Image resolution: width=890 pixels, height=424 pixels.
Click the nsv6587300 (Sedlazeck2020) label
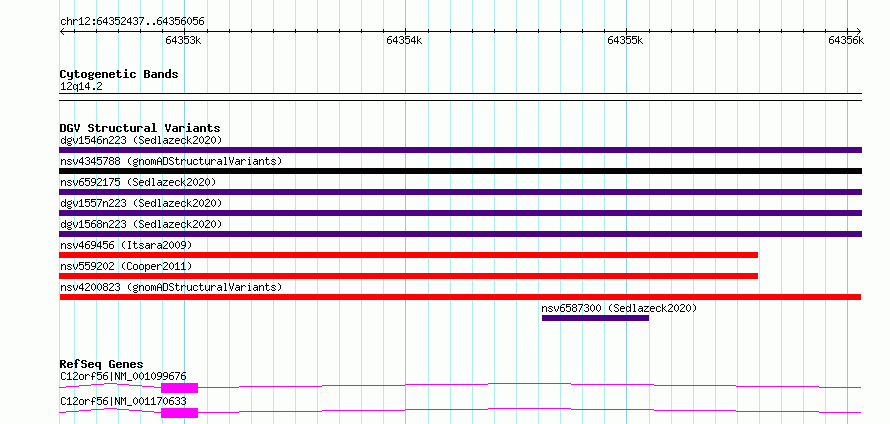tap(619, 308)
